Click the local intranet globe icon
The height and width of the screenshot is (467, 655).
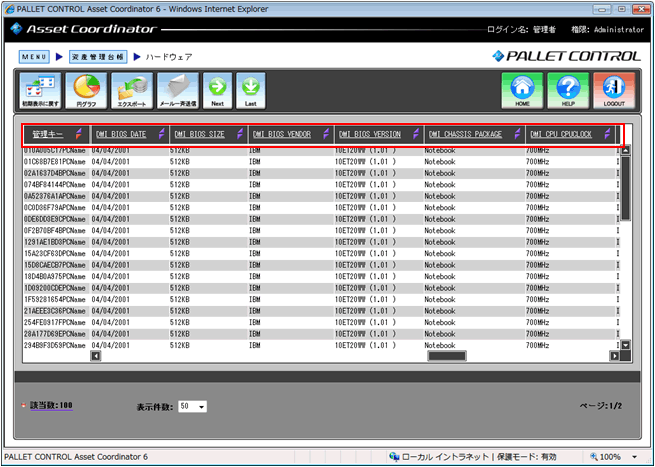pyautogui.click(x=394, y=457)
